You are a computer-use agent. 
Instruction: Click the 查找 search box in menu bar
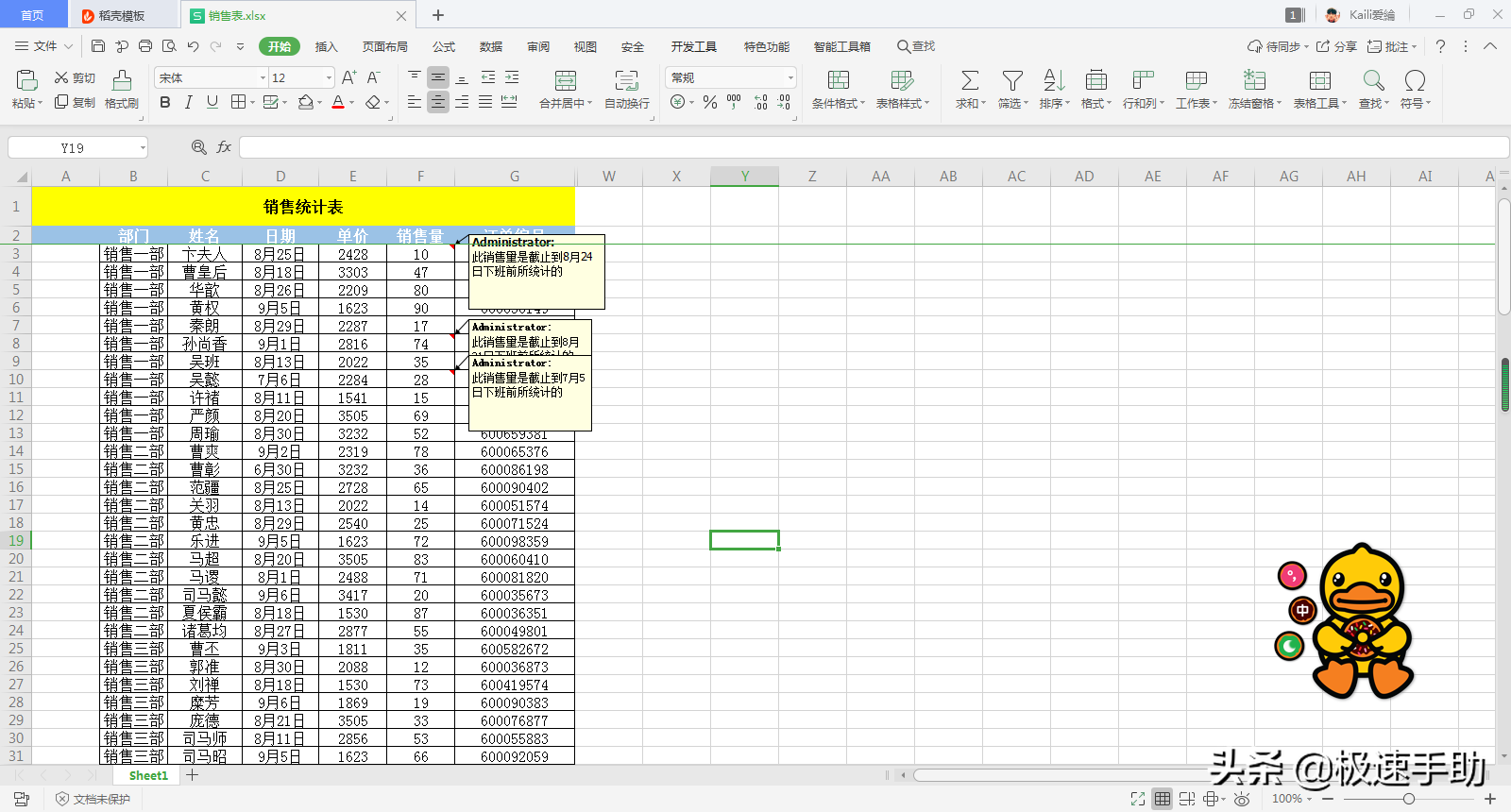pos(916,46)
